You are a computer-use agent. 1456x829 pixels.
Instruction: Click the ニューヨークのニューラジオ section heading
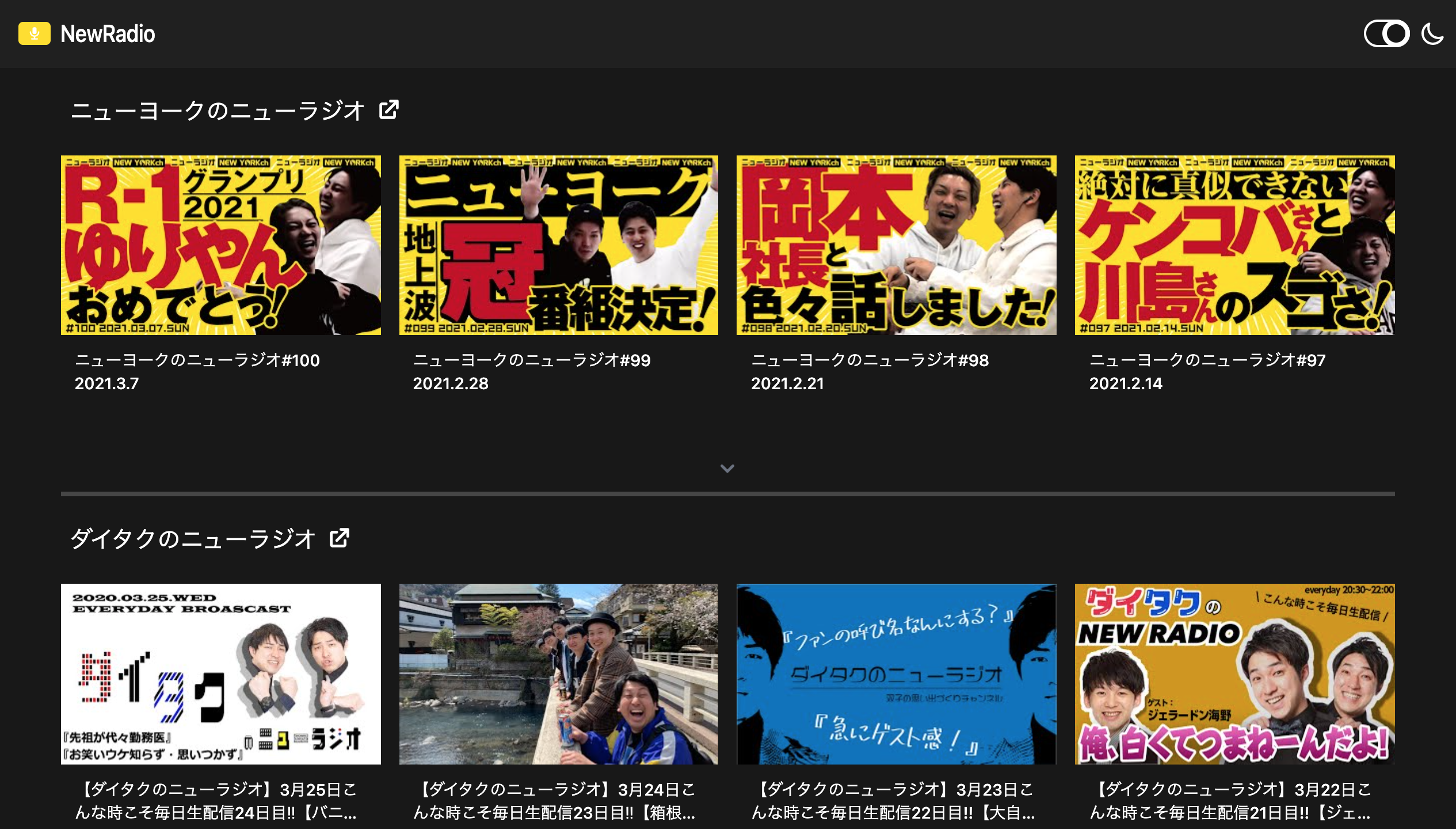tap(218, 110)
